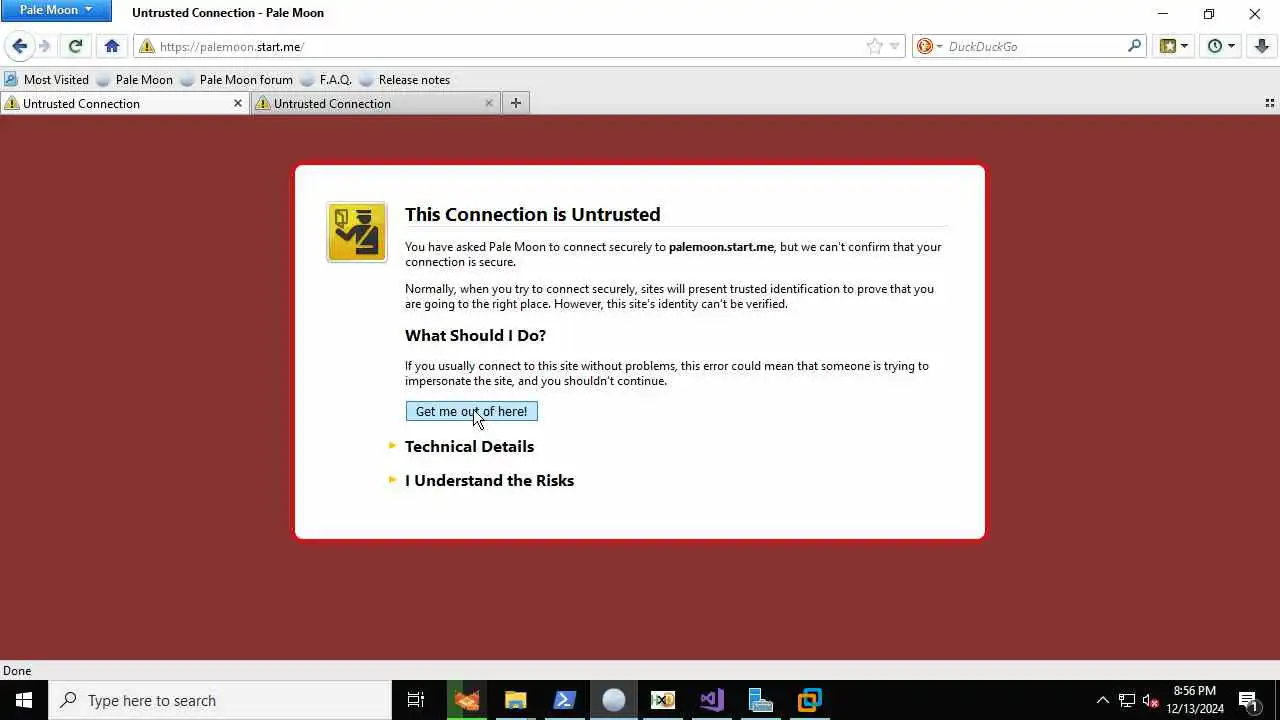The height and width of the screenshot is (720, 1280).
Task: Click the Windows taskbar search box
Action: pos(220,700)
